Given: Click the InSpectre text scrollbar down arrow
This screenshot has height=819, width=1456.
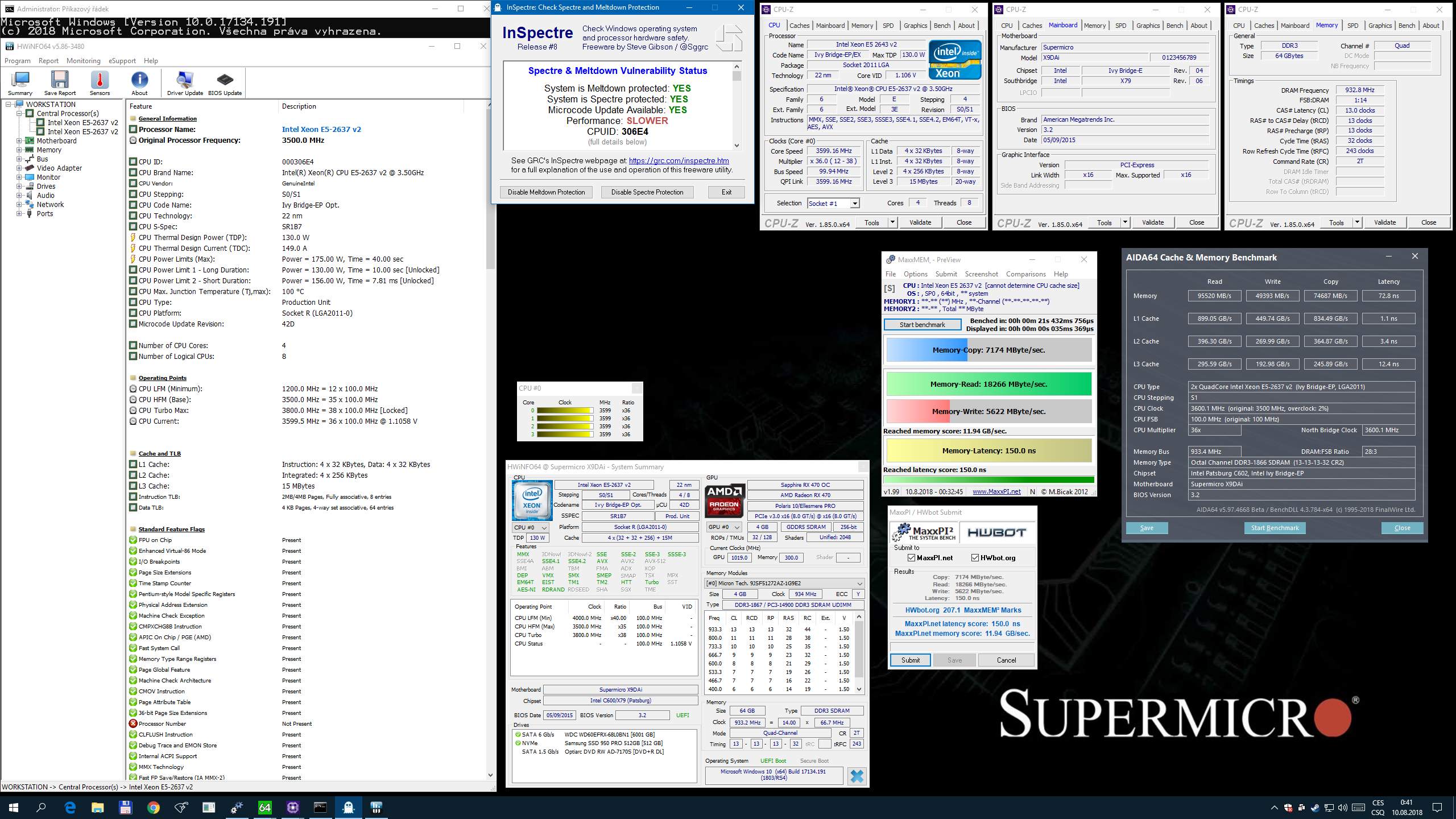Looking at the screenshot, I should (737, 146).
